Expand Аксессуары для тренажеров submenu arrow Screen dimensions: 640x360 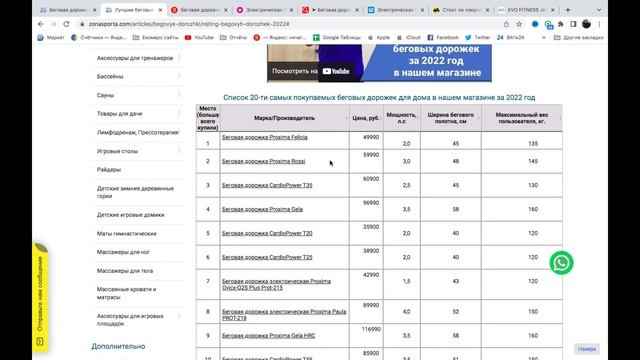click(x=179, y=58)
